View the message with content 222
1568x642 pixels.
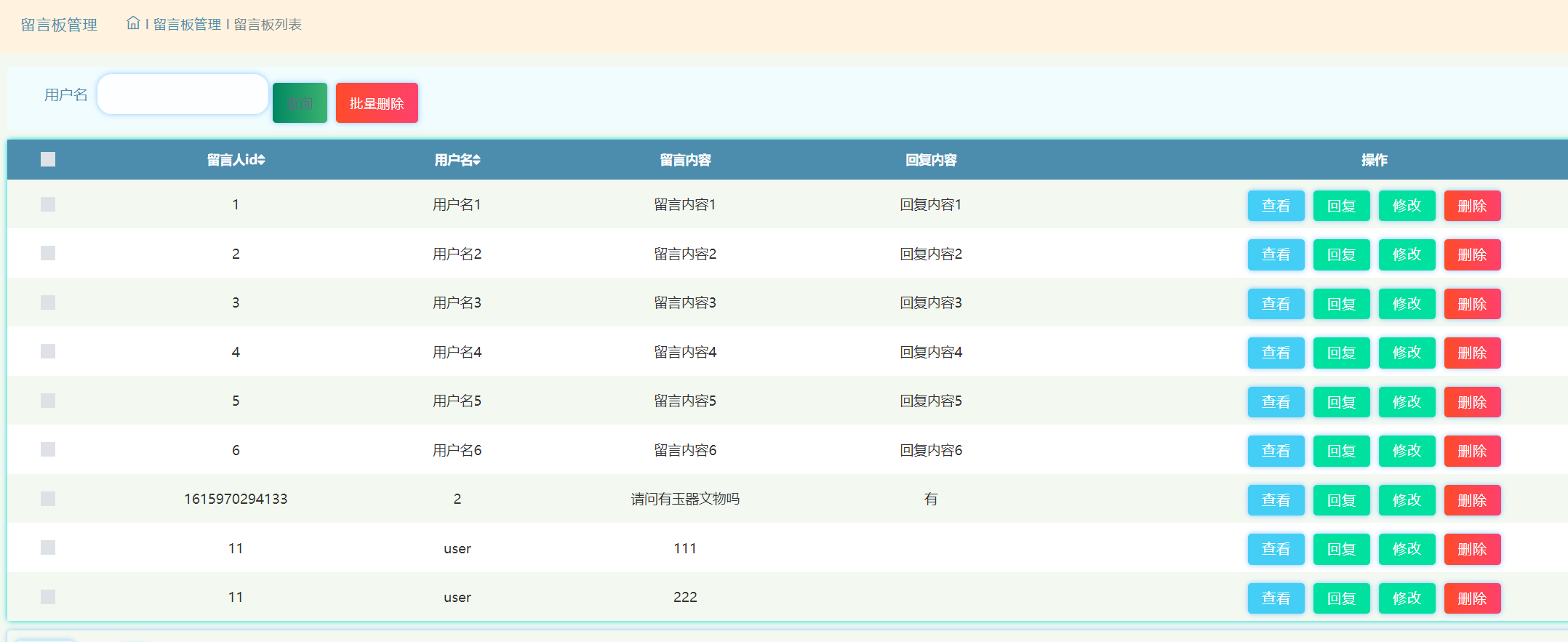coord(1276,598)
